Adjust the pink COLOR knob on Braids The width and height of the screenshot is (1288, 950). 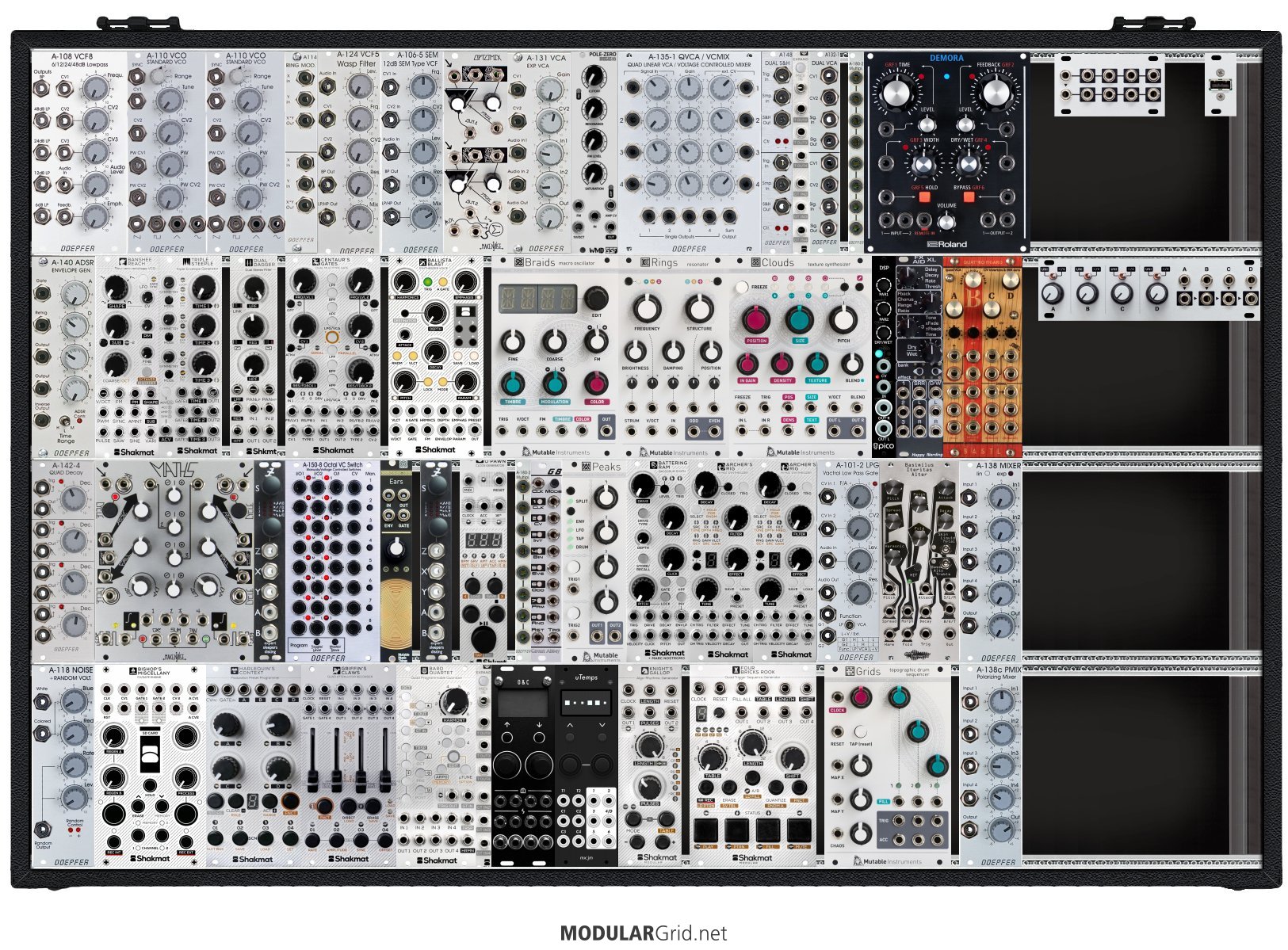[597, 383]
